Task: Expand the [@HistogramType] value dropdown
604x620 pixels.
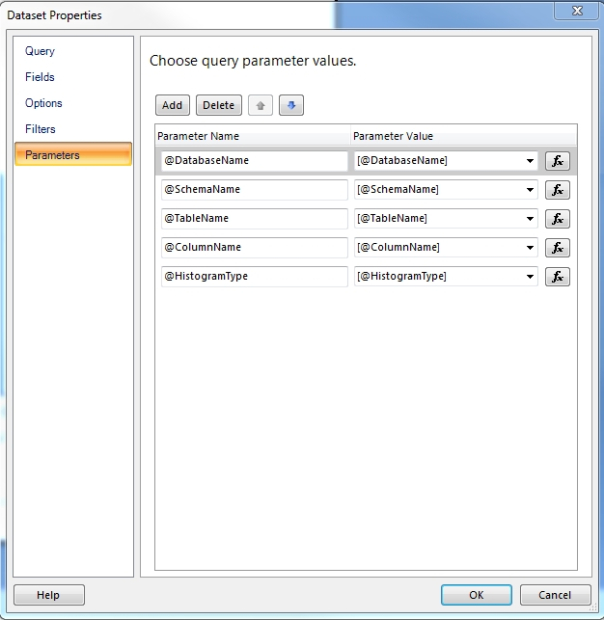Action: coord(530,276)
